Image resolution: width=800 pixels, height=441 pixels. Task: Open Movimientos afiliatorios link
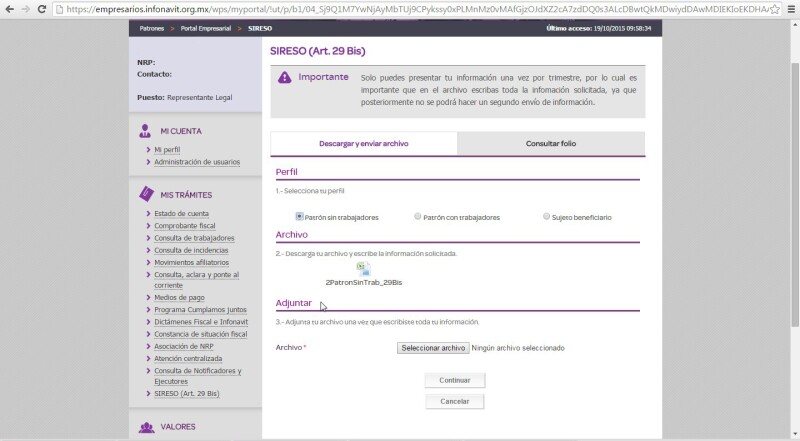point(192,262)
